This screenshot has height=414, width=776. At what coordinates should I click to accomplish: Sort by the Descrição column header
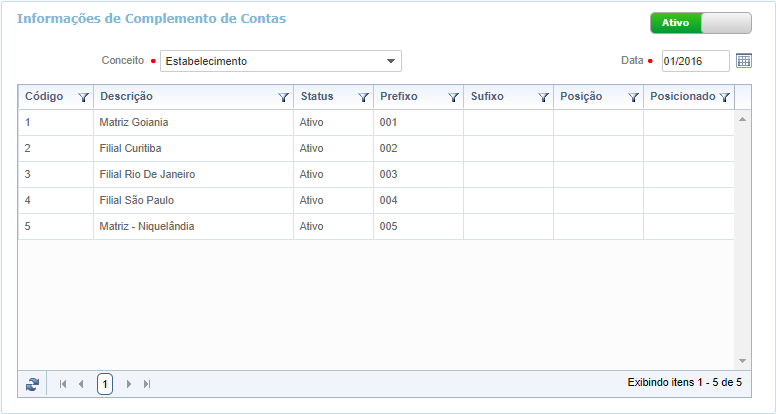(126, 97)
